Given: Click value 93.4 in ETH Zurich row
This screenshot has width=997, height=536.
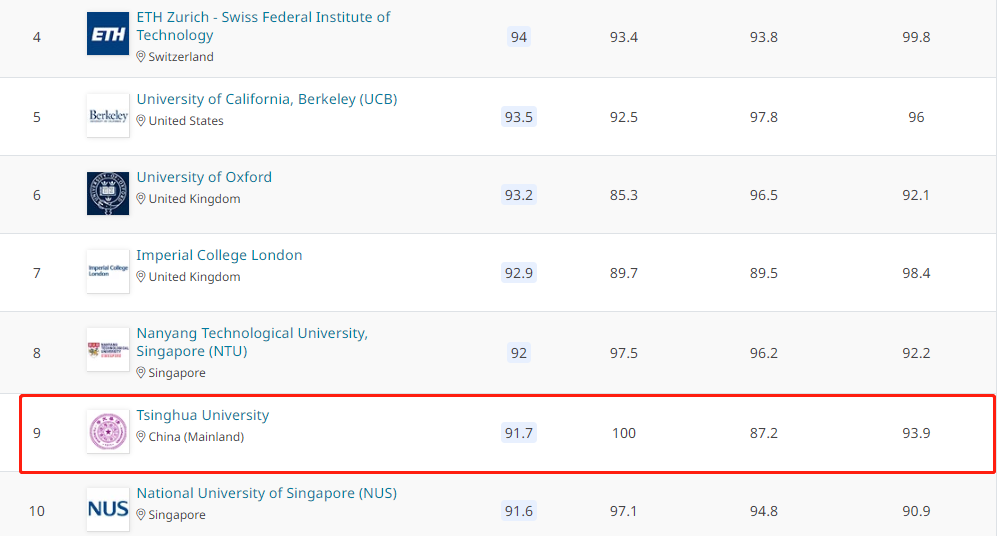Looking at the screenshot, I should point(624,37).
